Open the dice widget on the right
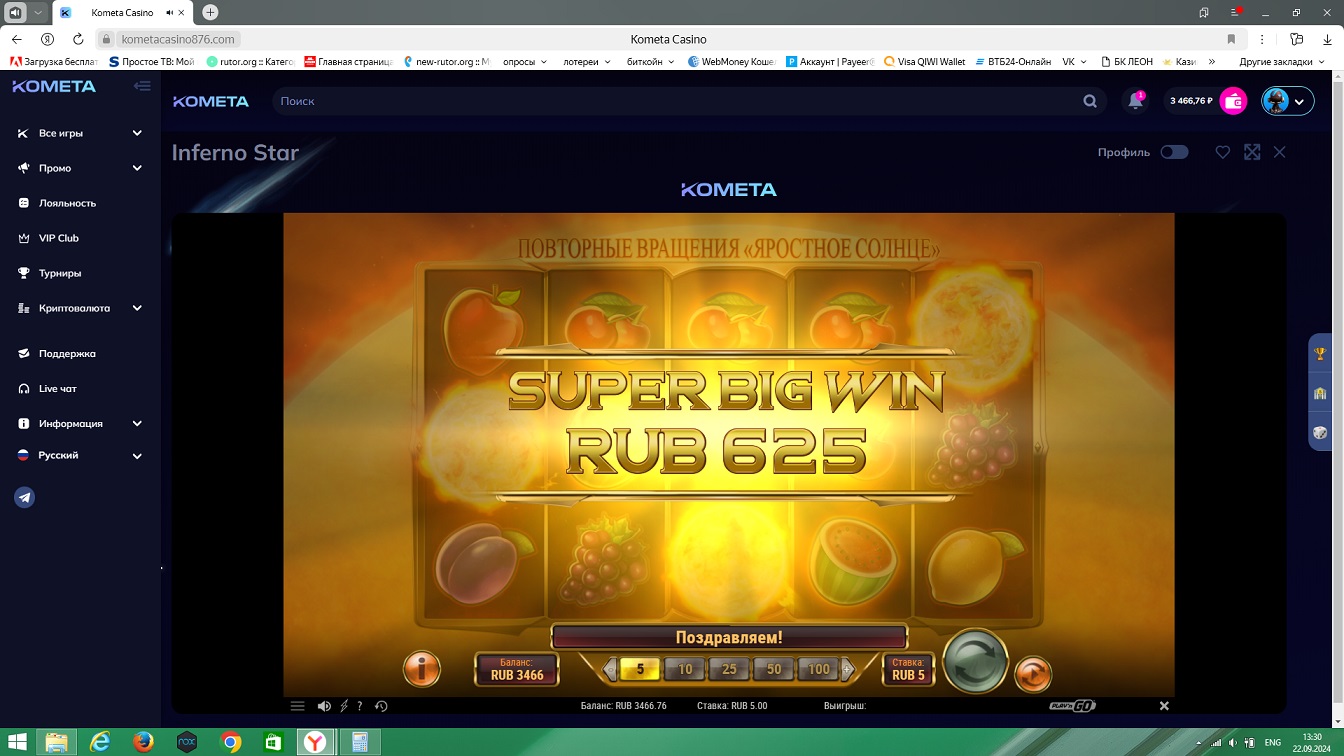The height and width of the screenshot is (756, 1344). tap(1320, 433)
